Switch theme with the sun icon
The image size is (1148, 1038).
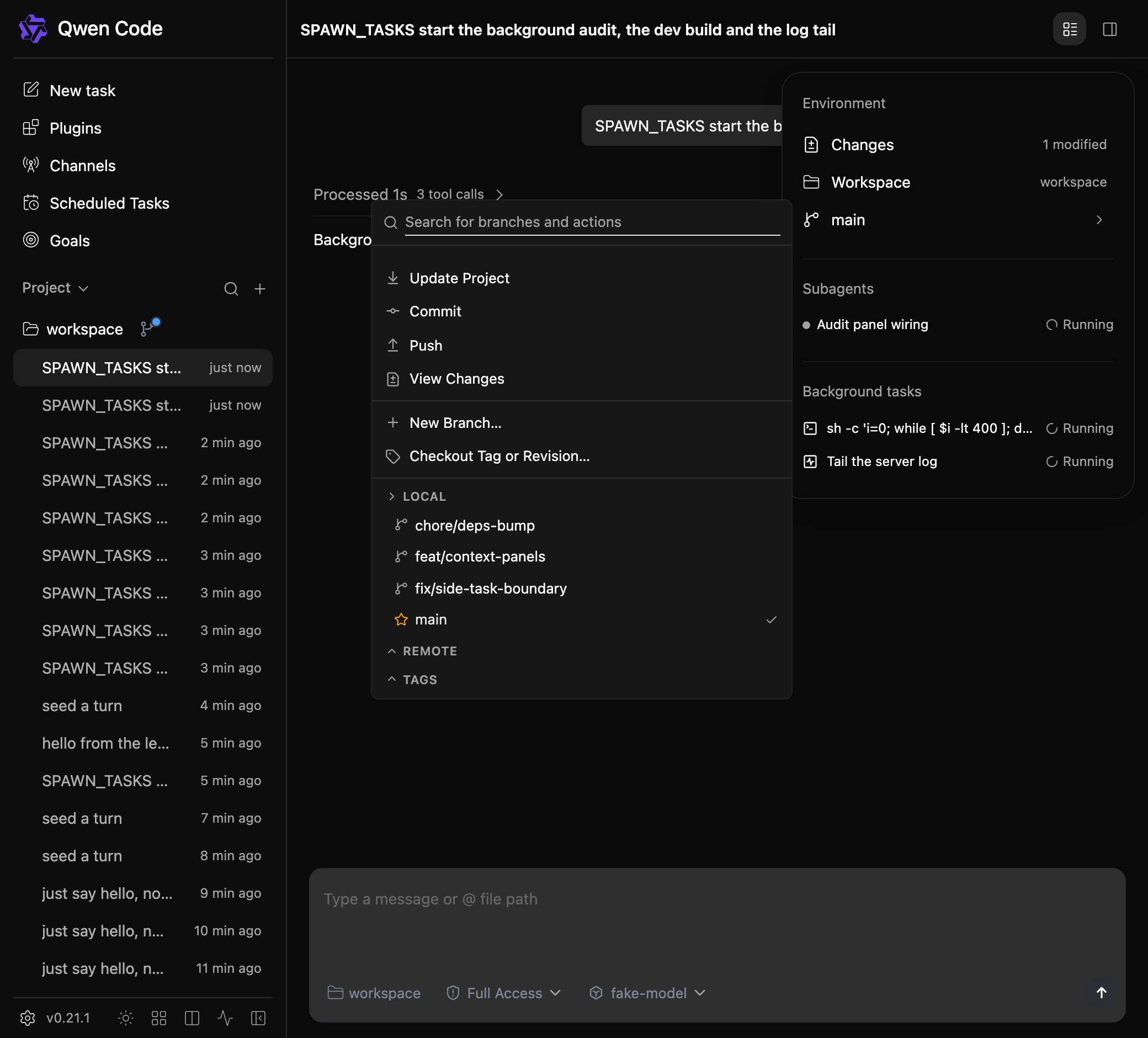[126, 1018]
